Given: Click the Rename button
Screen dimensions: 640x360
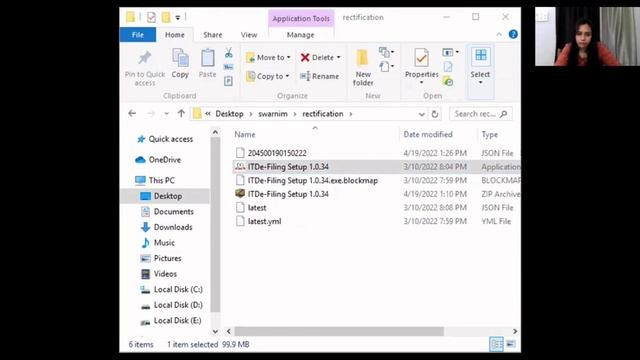Looking at the screenshot, I should click(319, 76).
